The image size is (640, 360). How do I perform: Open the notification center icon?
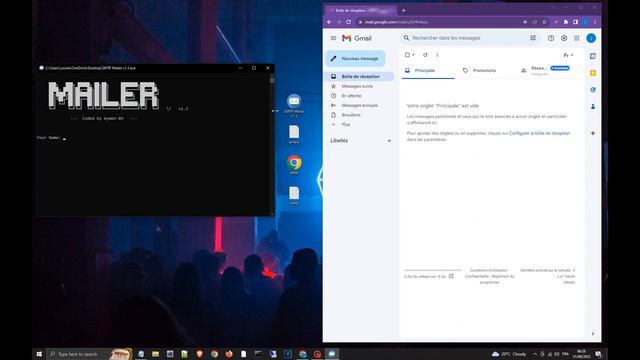coord(598,354)
